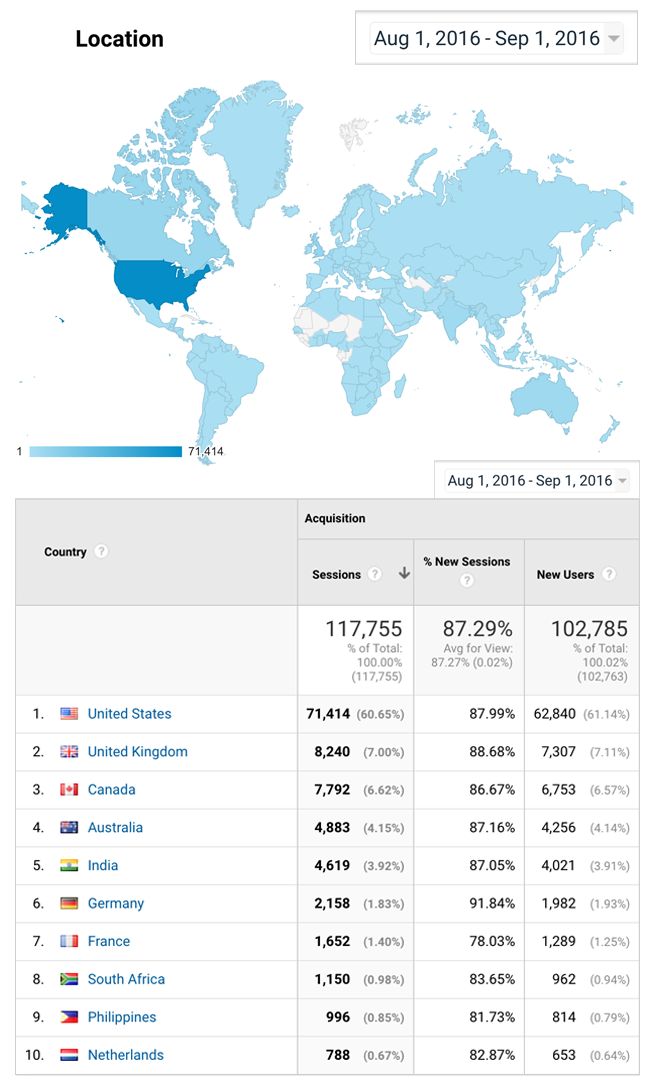Click the map legend maximum value 71,414

coord(206,451)
